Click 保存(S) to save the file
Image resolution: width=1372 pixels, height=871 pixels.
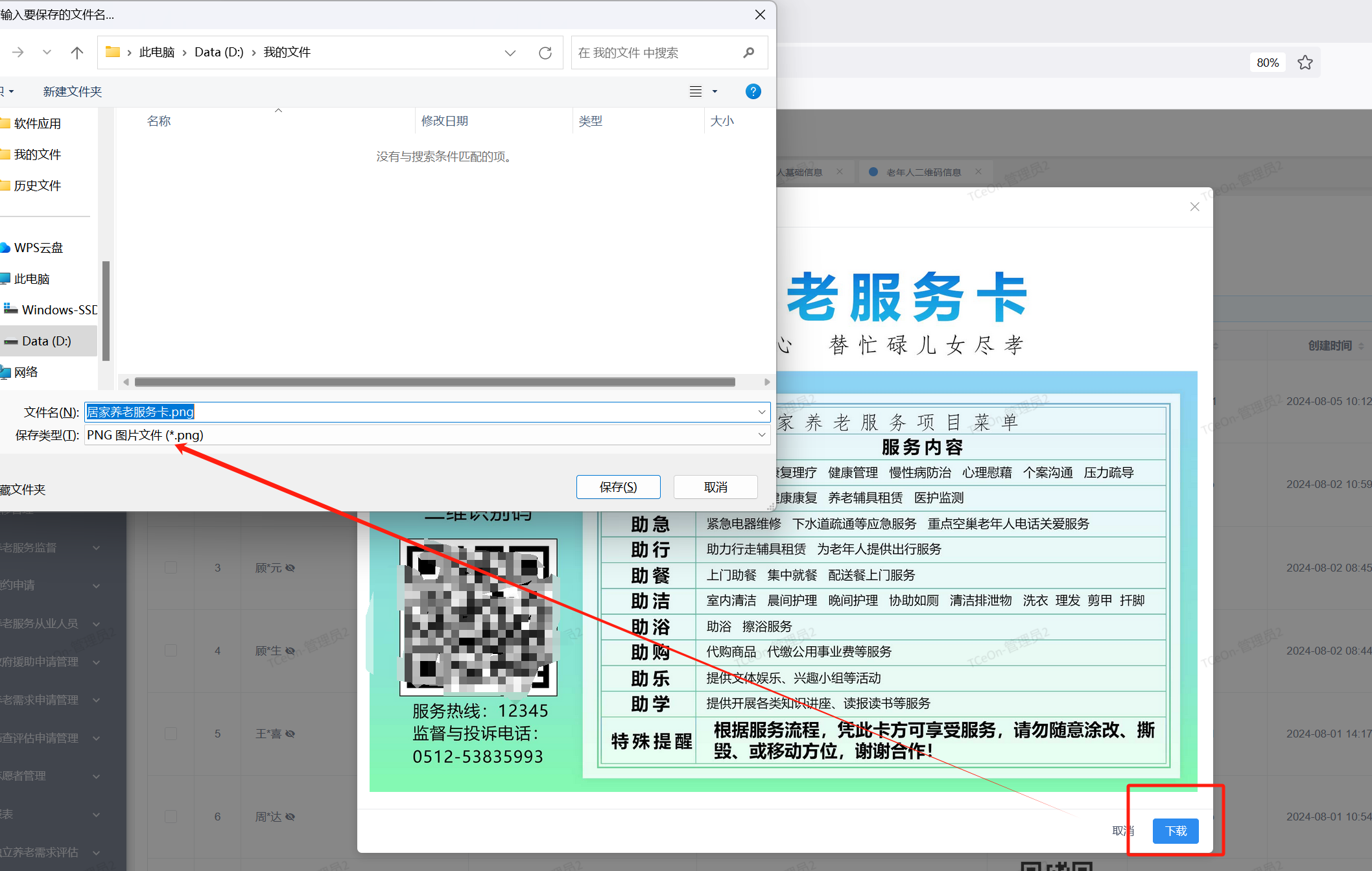(618, 487)
